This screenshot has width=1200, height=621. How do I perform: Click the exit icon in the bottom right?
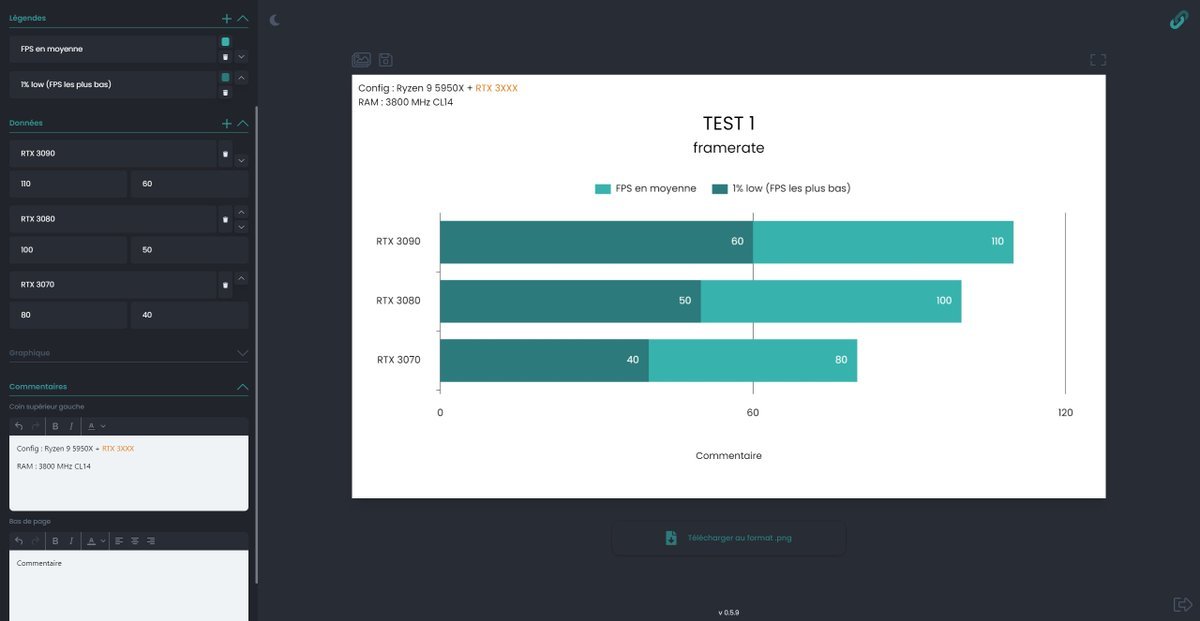click(x=1182, y=604)
